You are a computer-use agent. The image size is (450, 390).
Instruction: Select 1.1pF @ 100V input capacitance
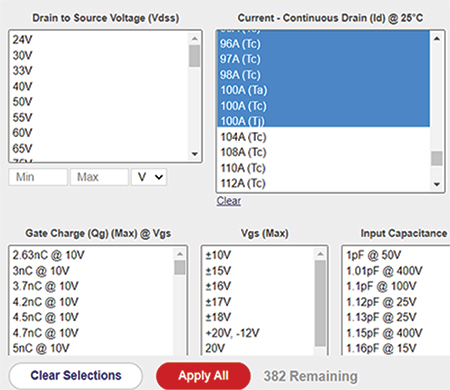[397, 286]
